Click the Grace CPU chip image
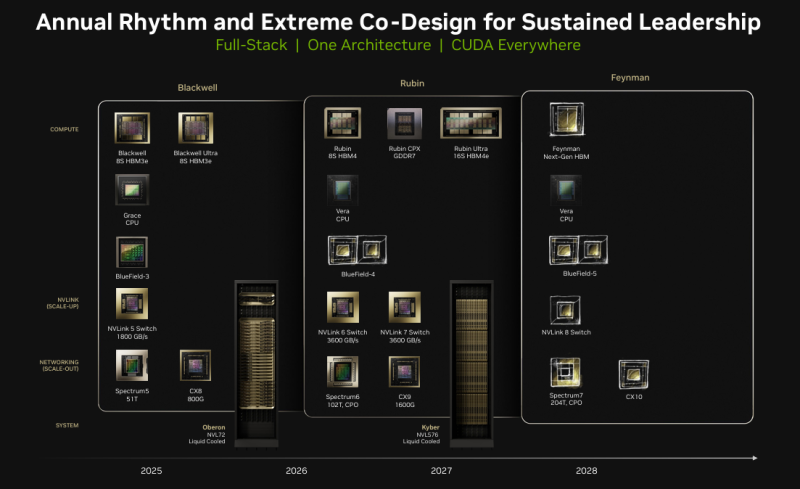The image size is (800, 489). 132,190
